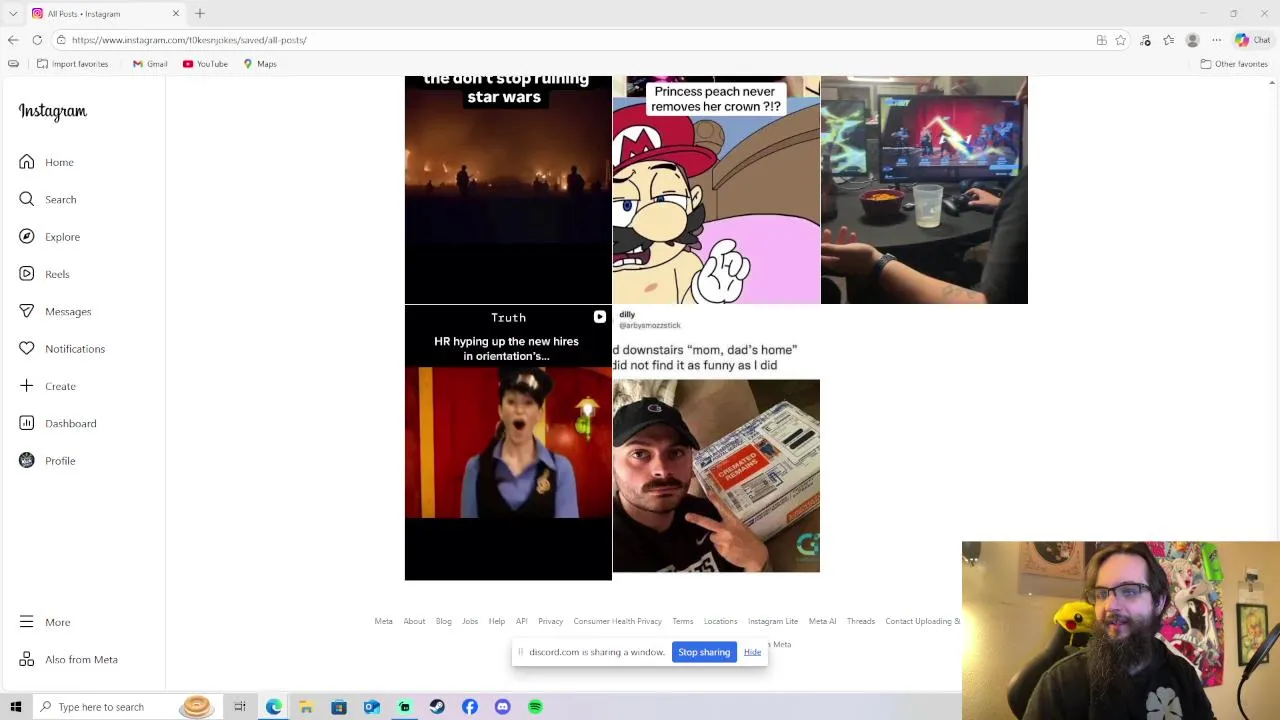
Task: Open the Privacy footer link
Action: (550, 621)
